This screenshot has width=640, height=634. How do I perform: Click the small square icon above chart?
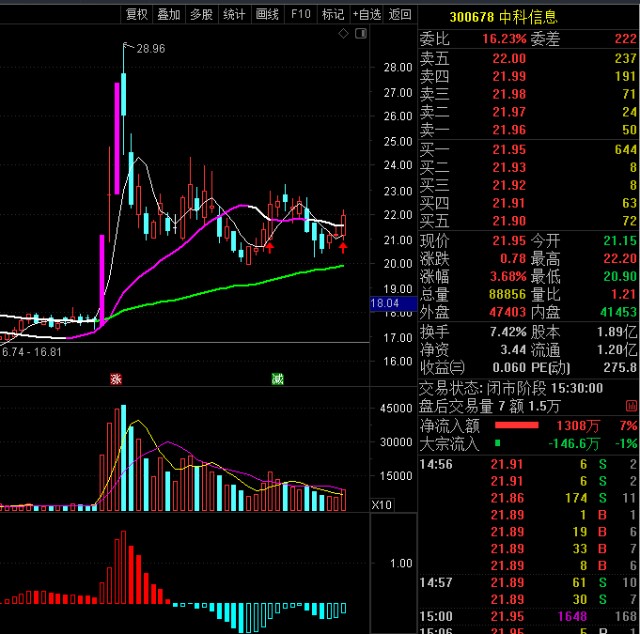360,34
